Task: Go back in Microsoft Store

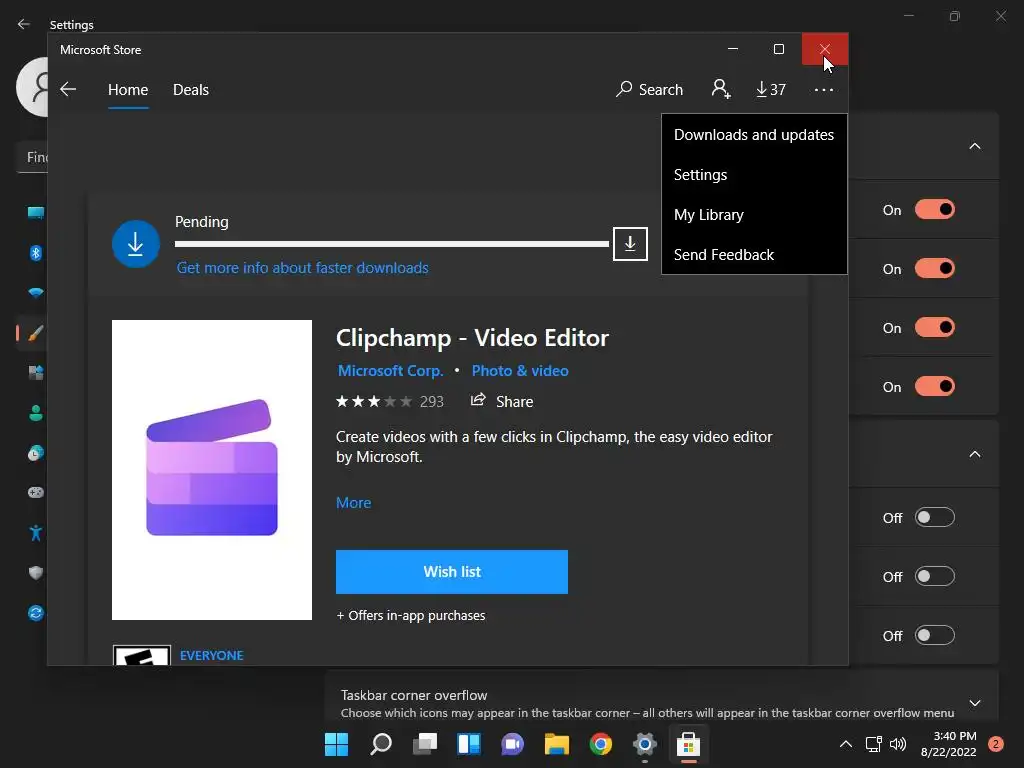Action: (x=68, y=89)
